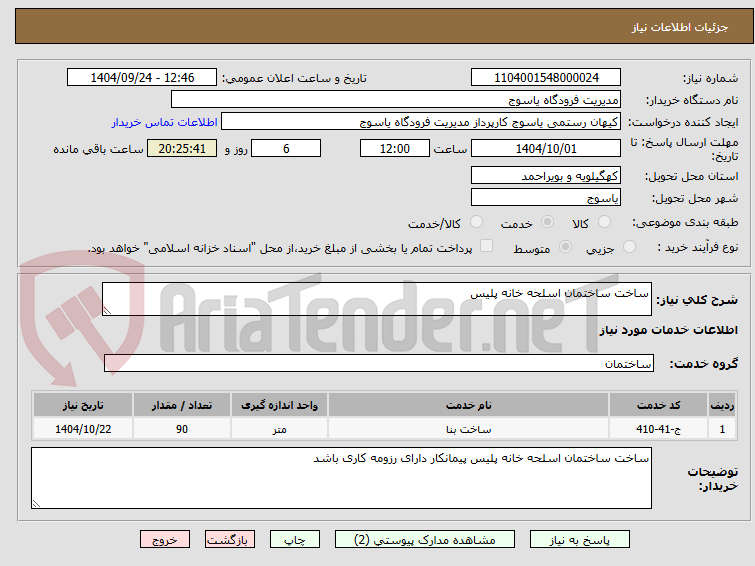Viewport: 755px width, 566px height.
Task: Toggle the اسناد خزانه اسلامی payment checkbox
Action: tap(486, 246)
